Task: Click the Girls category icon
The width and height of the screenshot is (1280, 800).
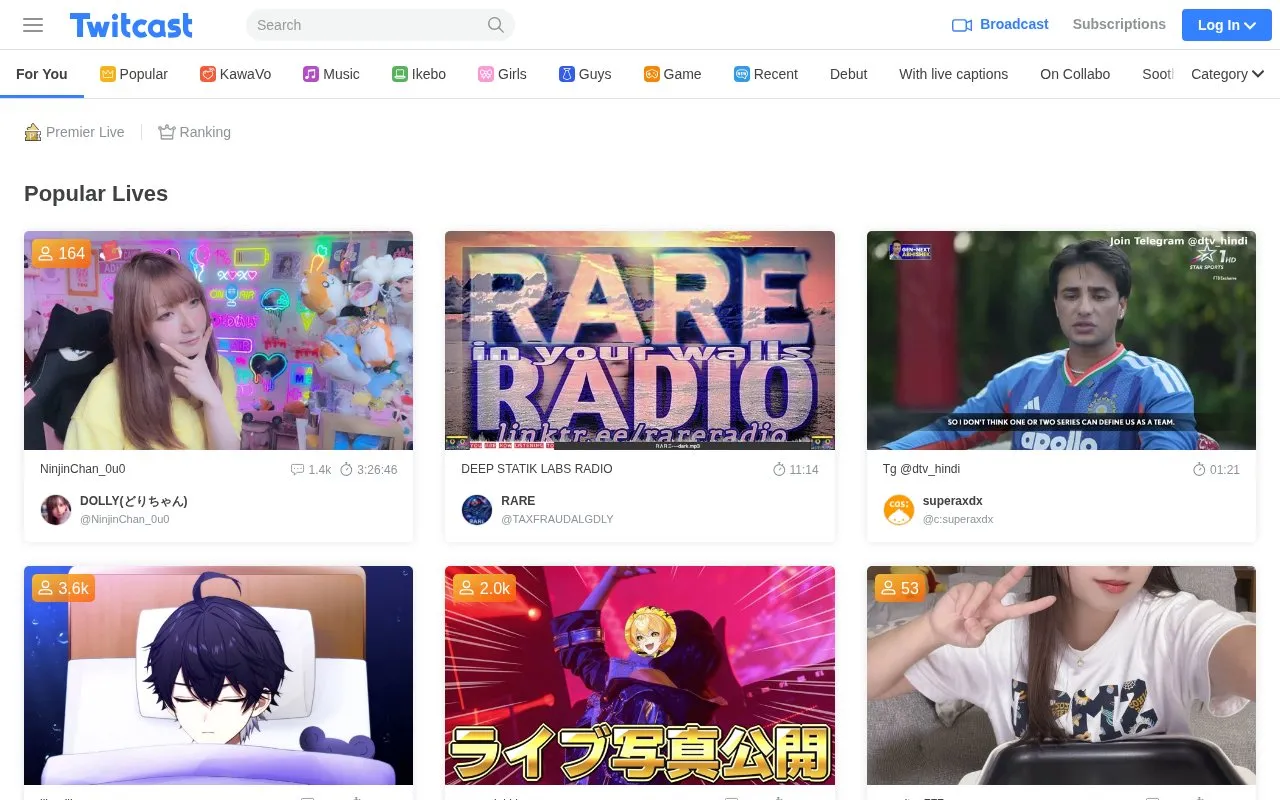Action: tap(486, 74)
